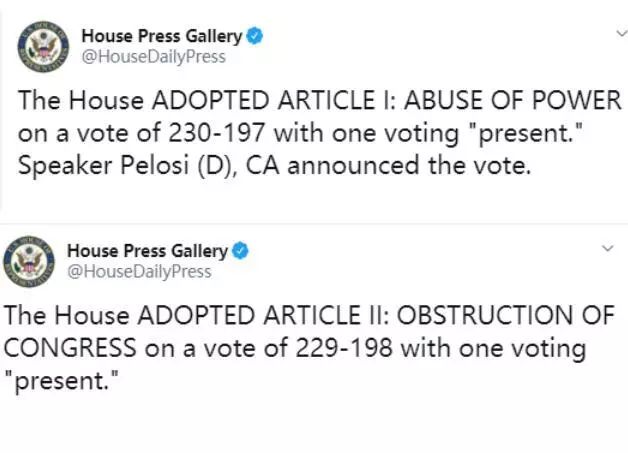Screen dimensions: 628x453
Task: Click the word "present." in the second tweet's last line
Action: click(61, 381)
